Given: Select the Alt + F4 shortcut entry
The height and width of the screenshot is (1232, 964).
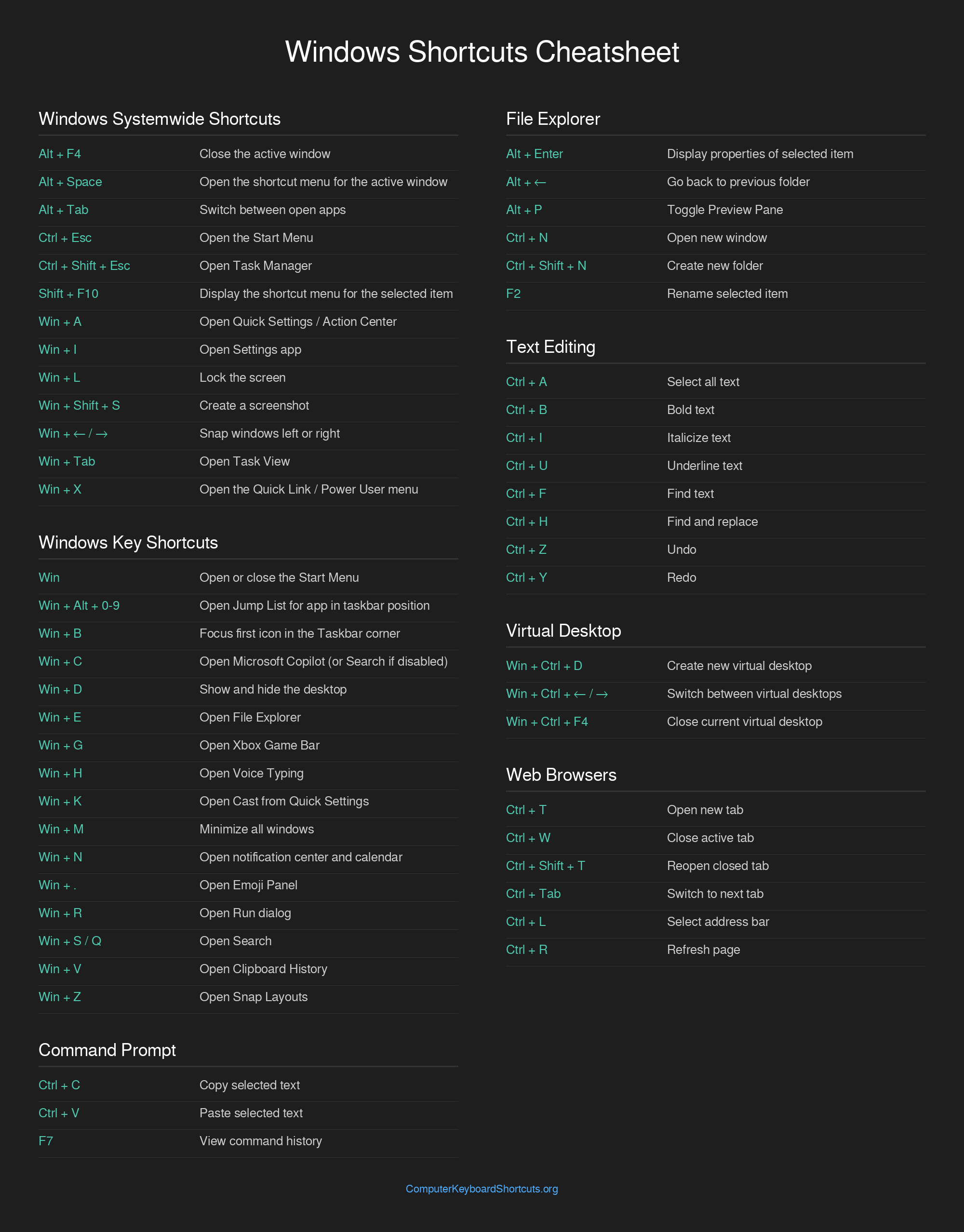Looking at the screenshot, I should [60, 154].
